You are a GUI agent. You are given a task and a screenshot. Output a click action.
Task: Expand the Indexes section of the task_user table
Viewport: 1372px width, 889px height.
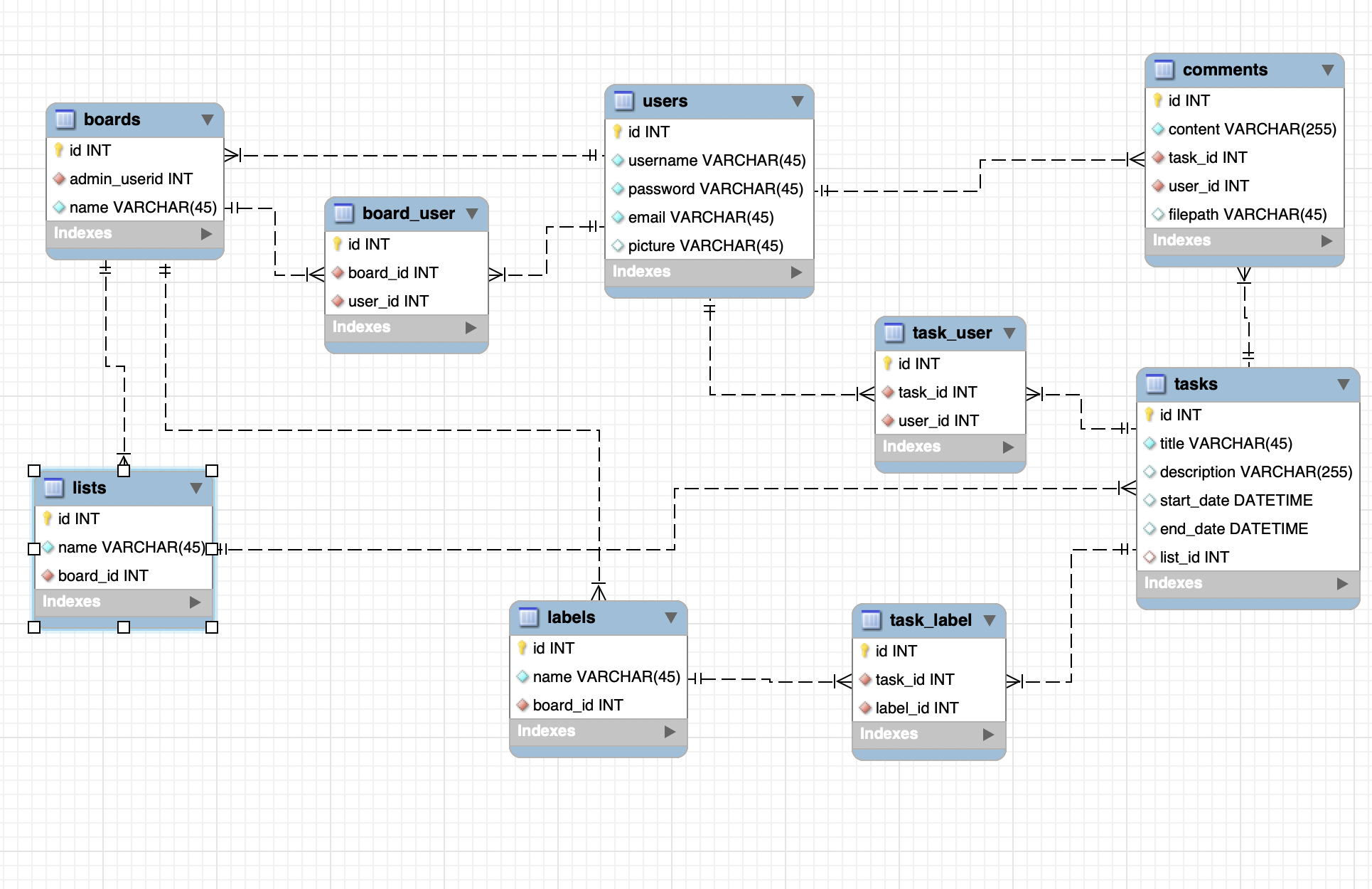pyautogui.click(x=1008, y=447)
